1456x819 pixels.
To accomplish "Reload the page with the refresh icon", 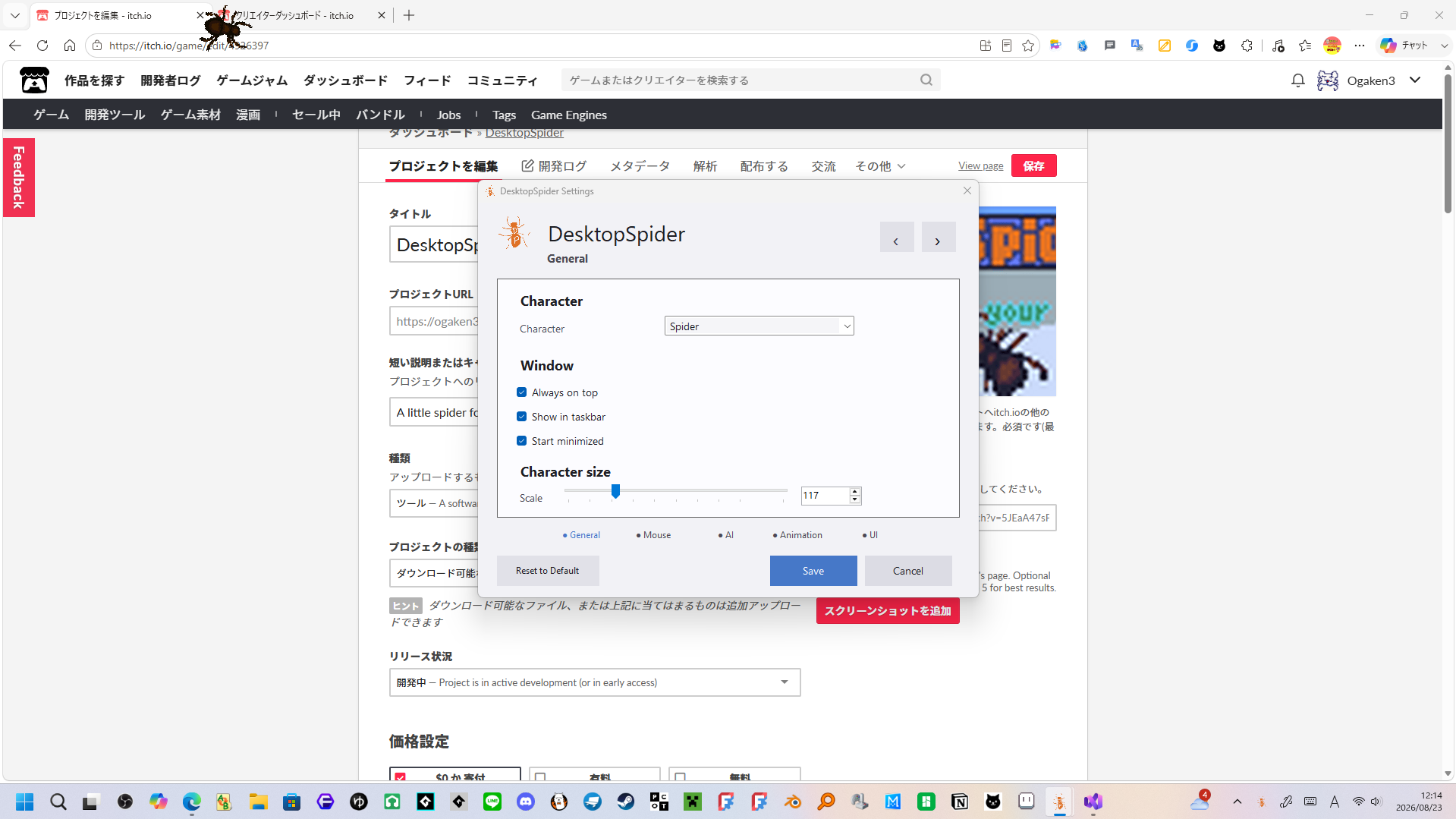I will 42,46.
